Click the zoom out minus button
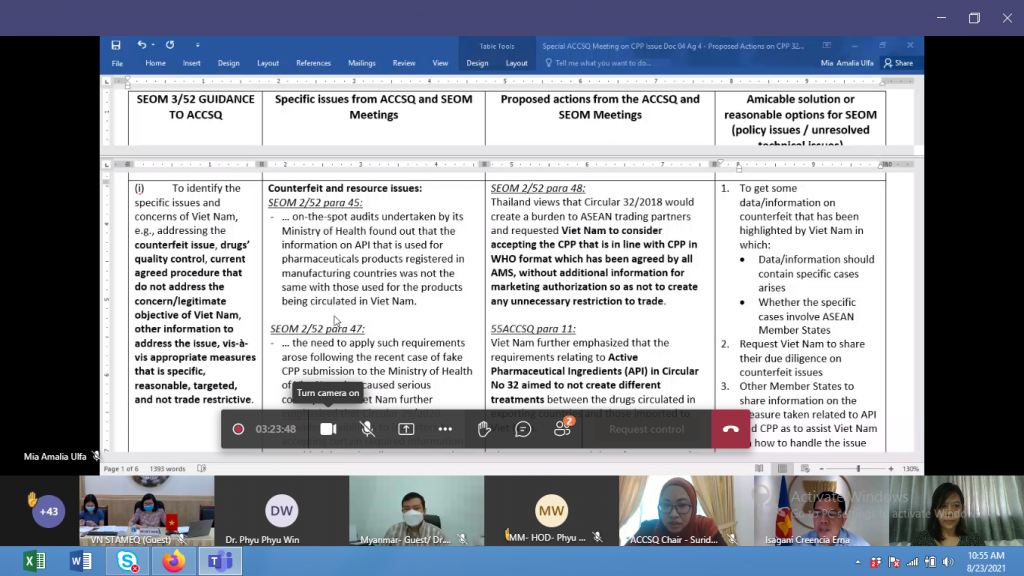This screenshot has width=1024, height=576. click(x=822, y=469)
